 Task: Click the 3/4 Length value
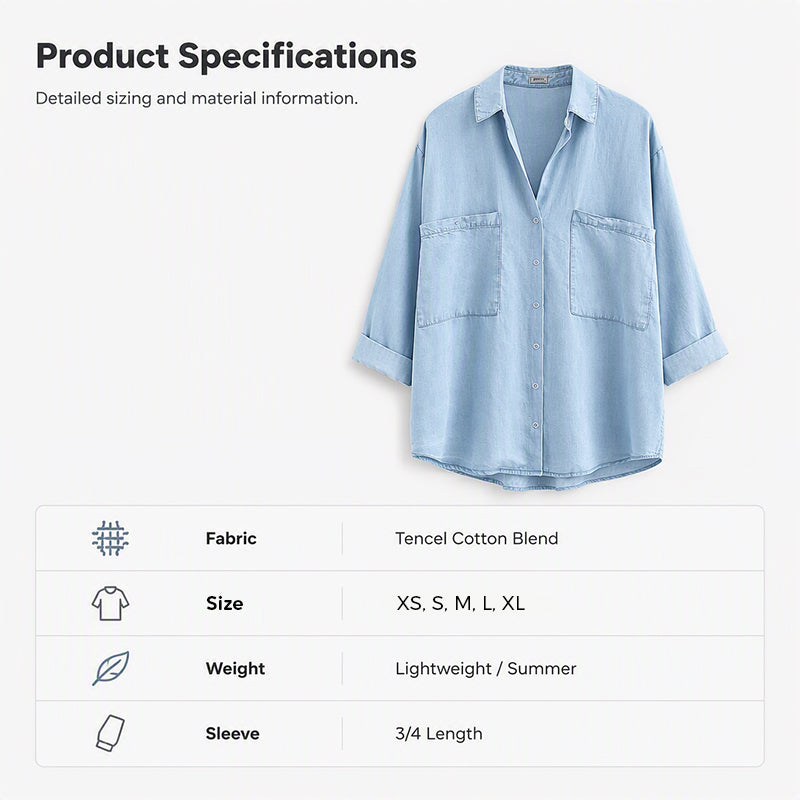(439, 734)
